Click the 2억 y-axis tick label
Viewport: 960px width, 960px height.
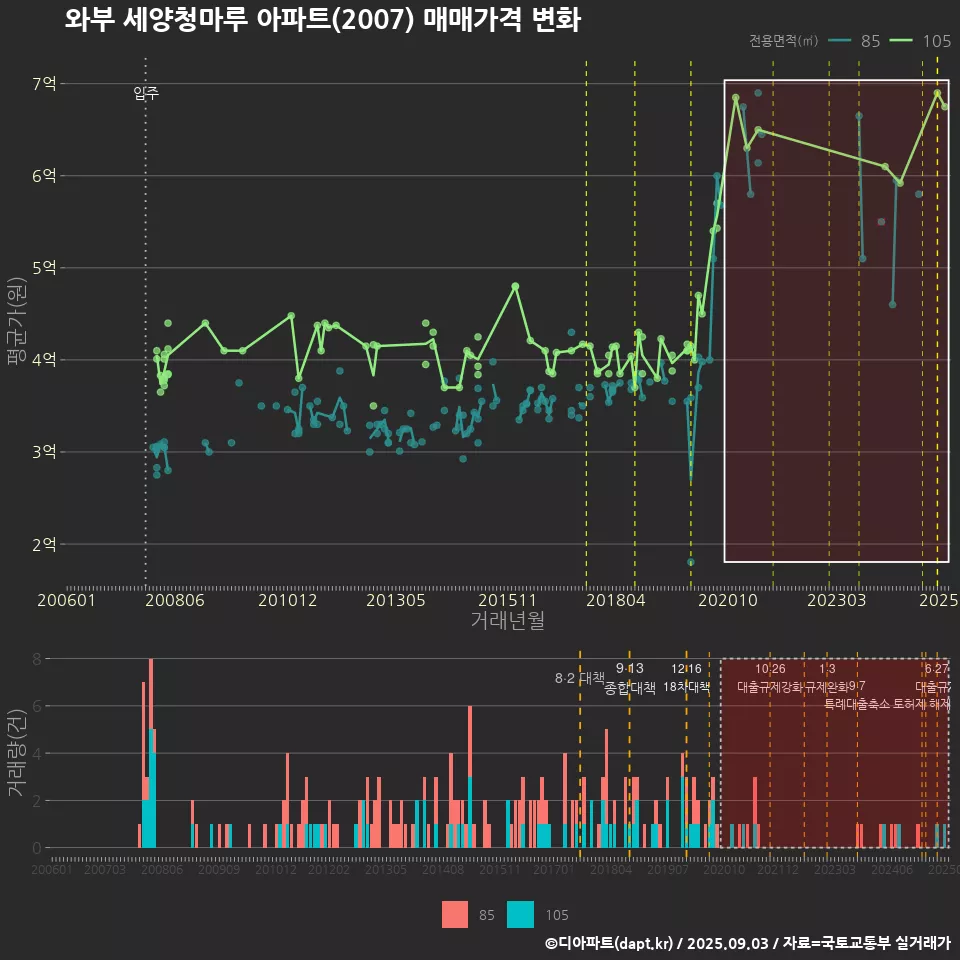pos(44,544)
